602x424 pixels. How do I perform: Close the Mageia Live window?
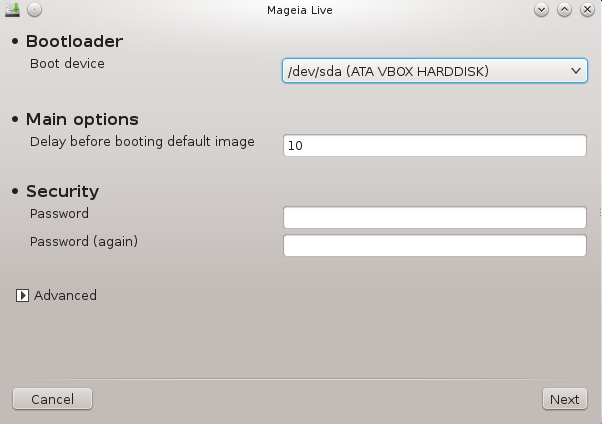587,10
